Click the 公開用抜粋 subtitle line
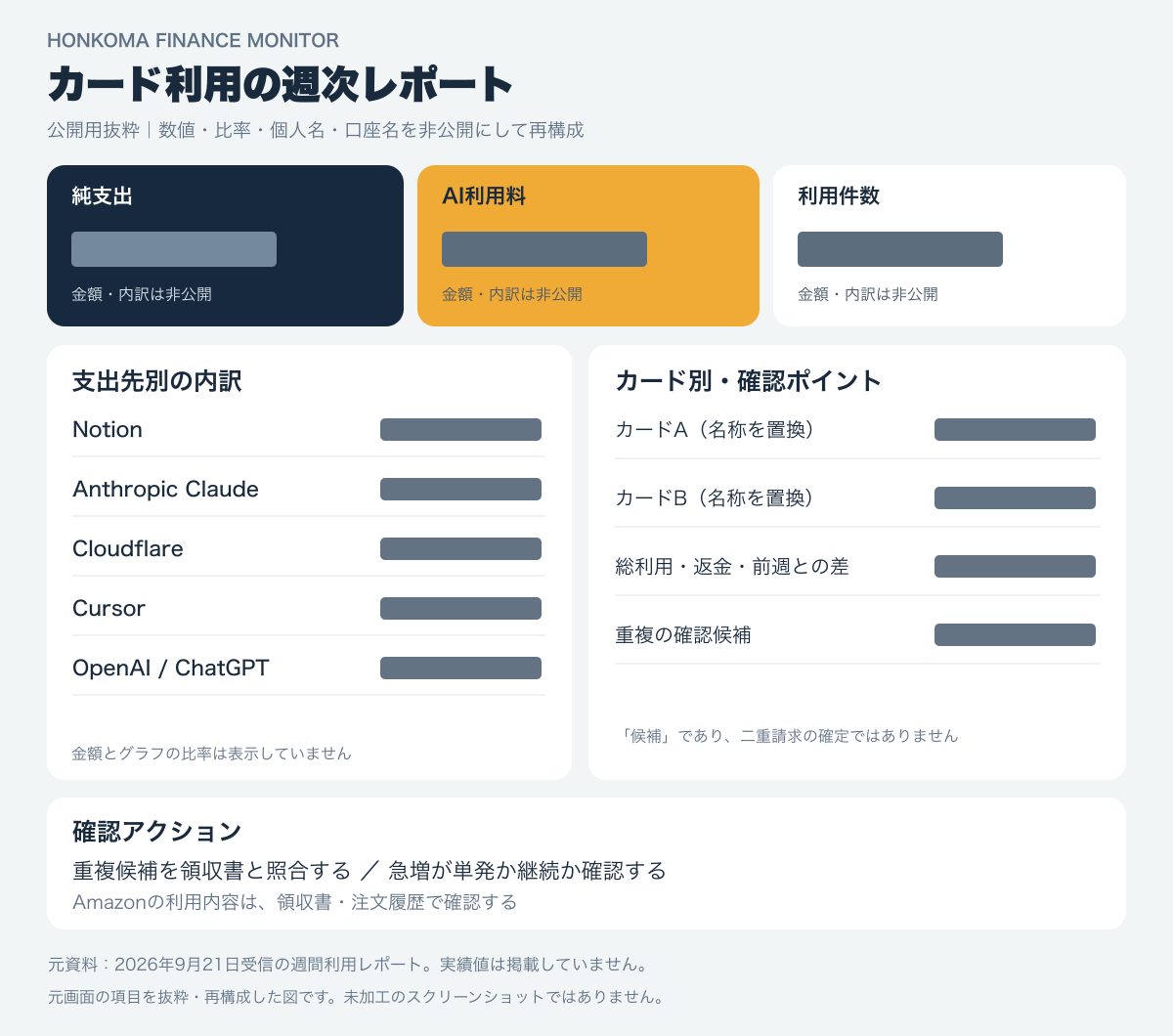 tap(315, 130)
